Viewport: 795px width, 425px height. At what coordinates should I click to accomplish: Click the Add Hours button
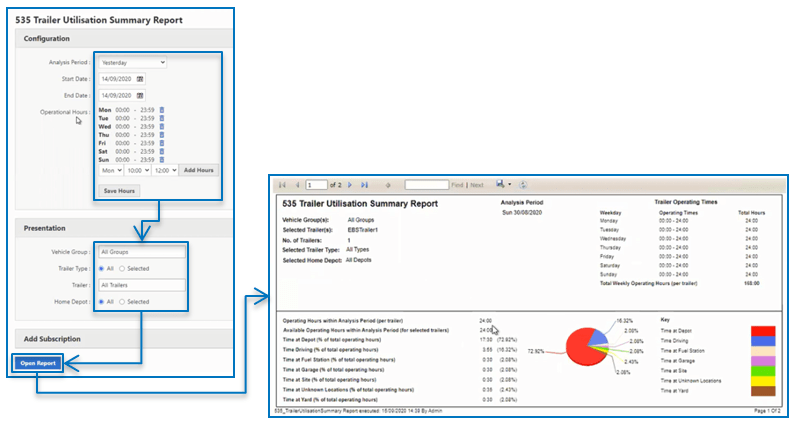pyautogui.click(x=199, y=170)
